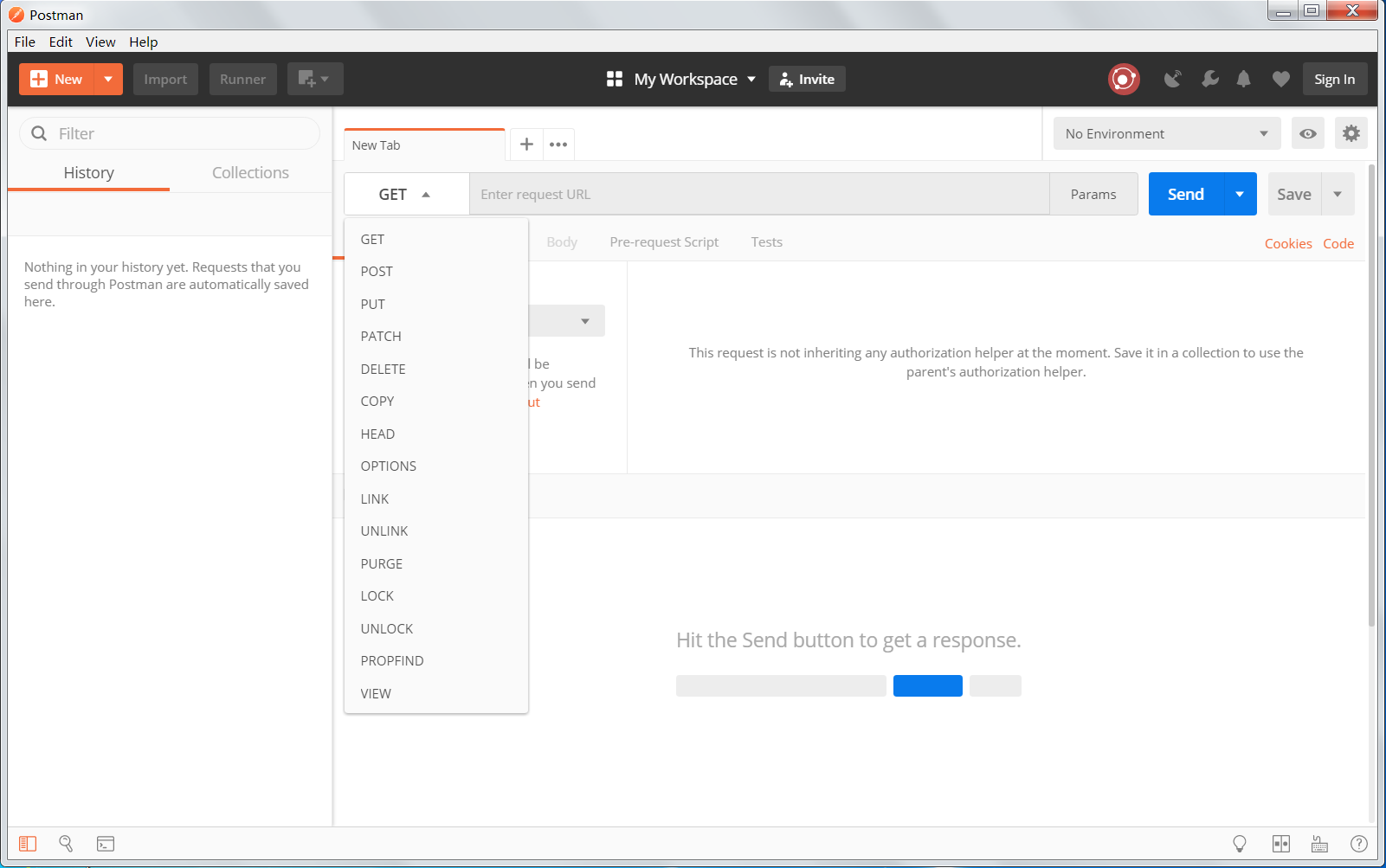Choose UNLINK from the method list

pyautogui.click(x=436, y=530)
